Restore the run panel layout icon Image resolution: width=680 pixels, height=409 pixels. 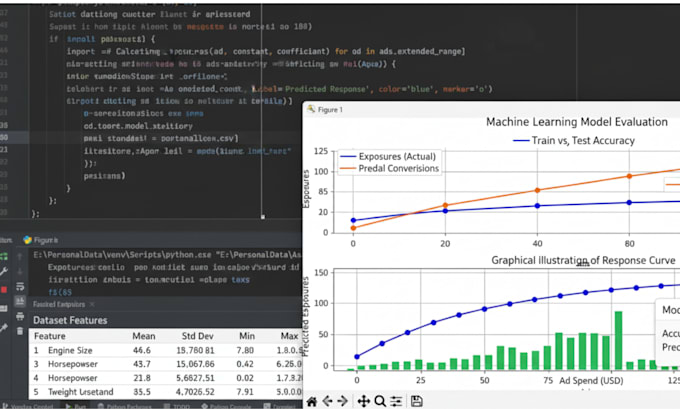4,308
